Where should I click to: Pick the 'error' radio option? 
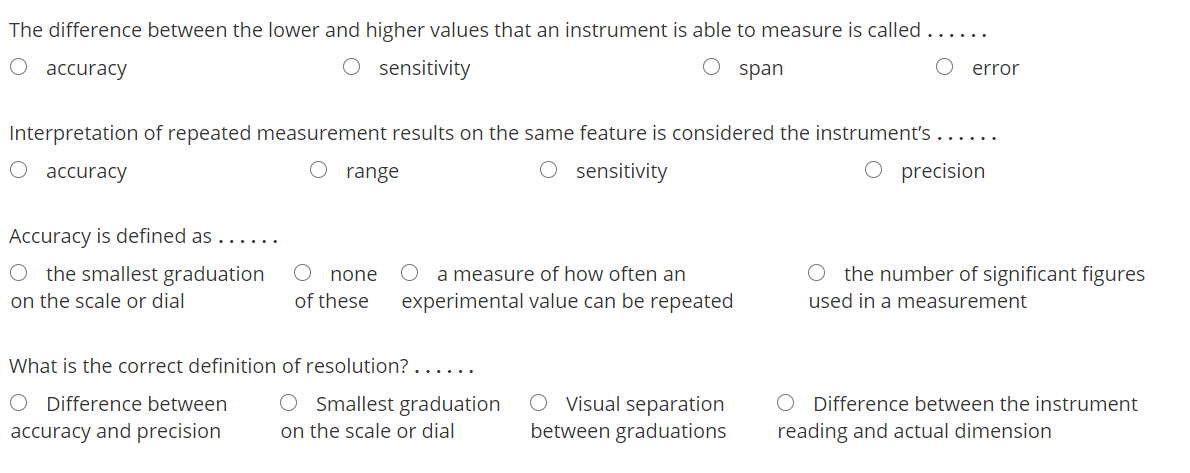pyautogui.click(x=945, y=68)
